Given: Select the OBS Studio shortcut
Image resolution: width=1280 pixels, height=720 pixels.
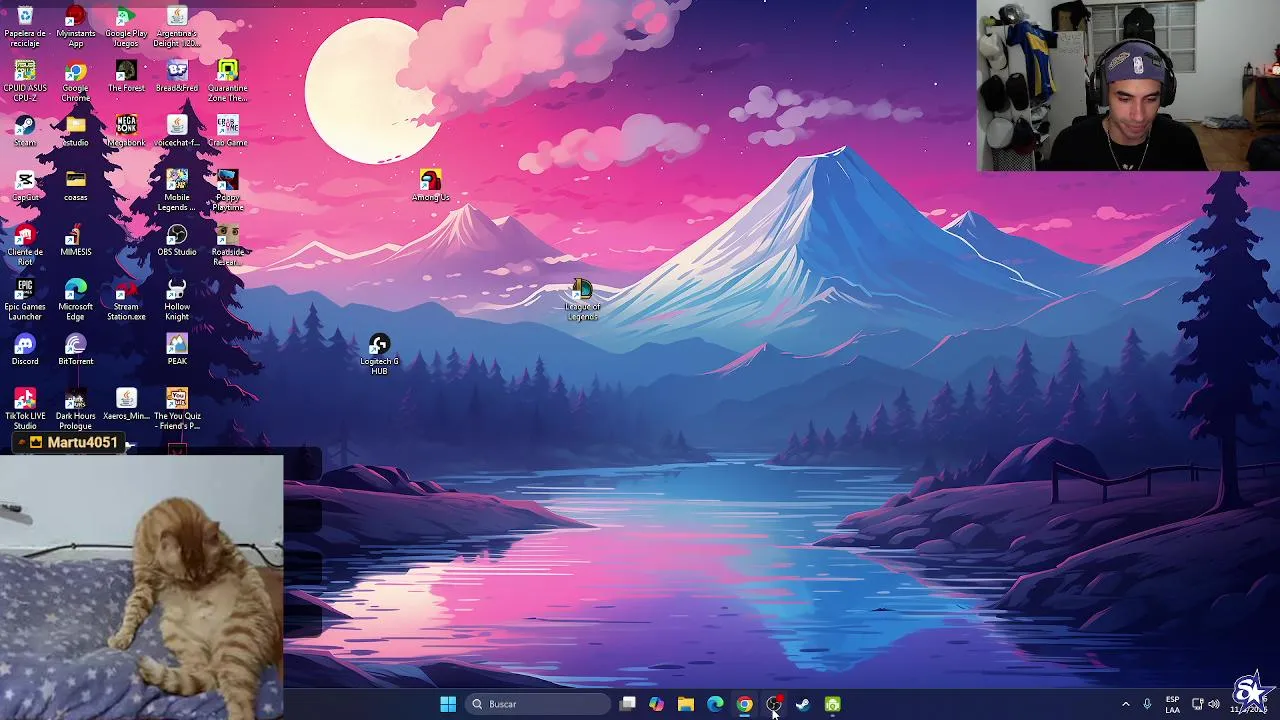Looking at the screenshot, I should (x=177, y=241).
